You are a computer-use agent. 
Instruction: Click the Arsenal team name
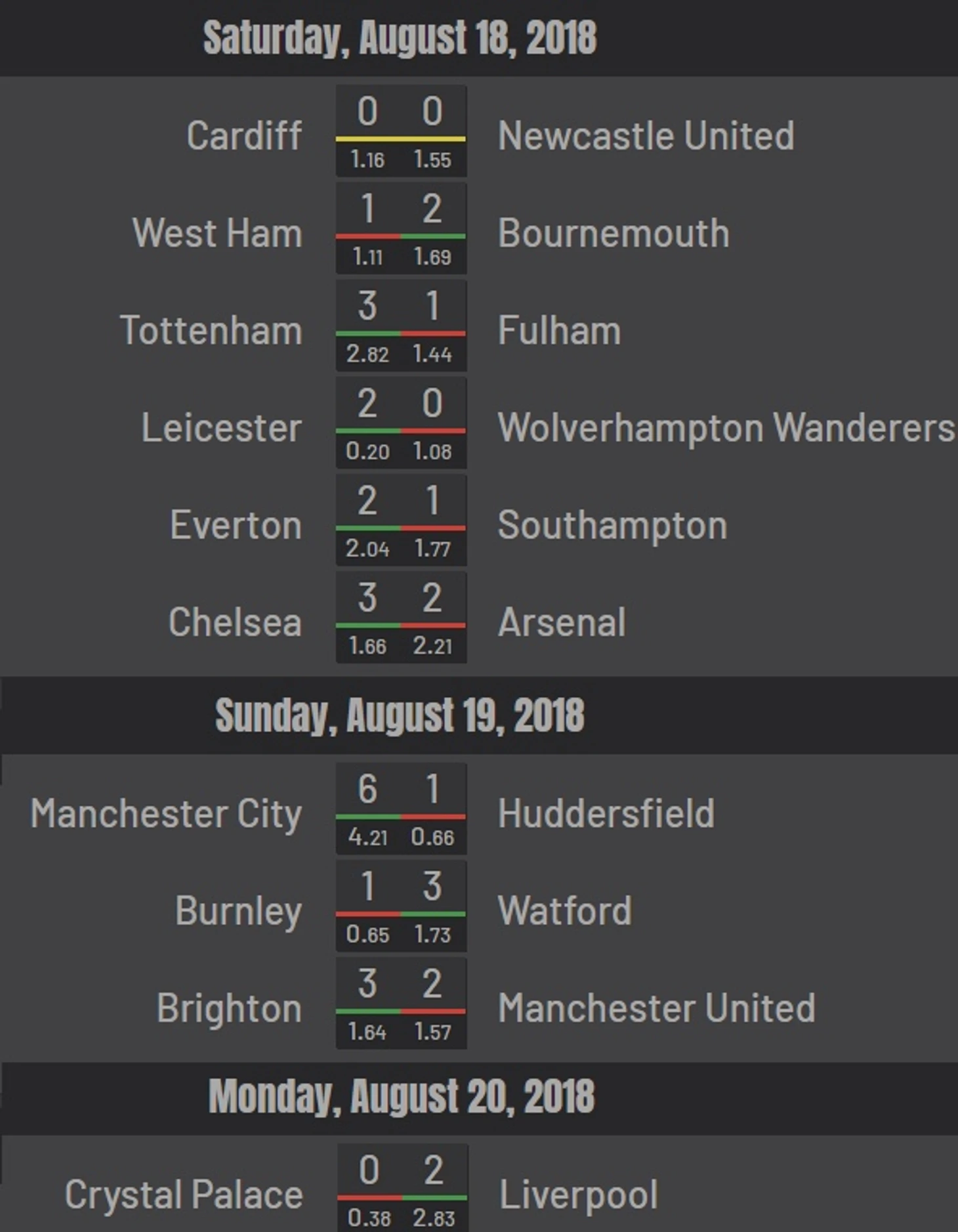tap(562, 622)
